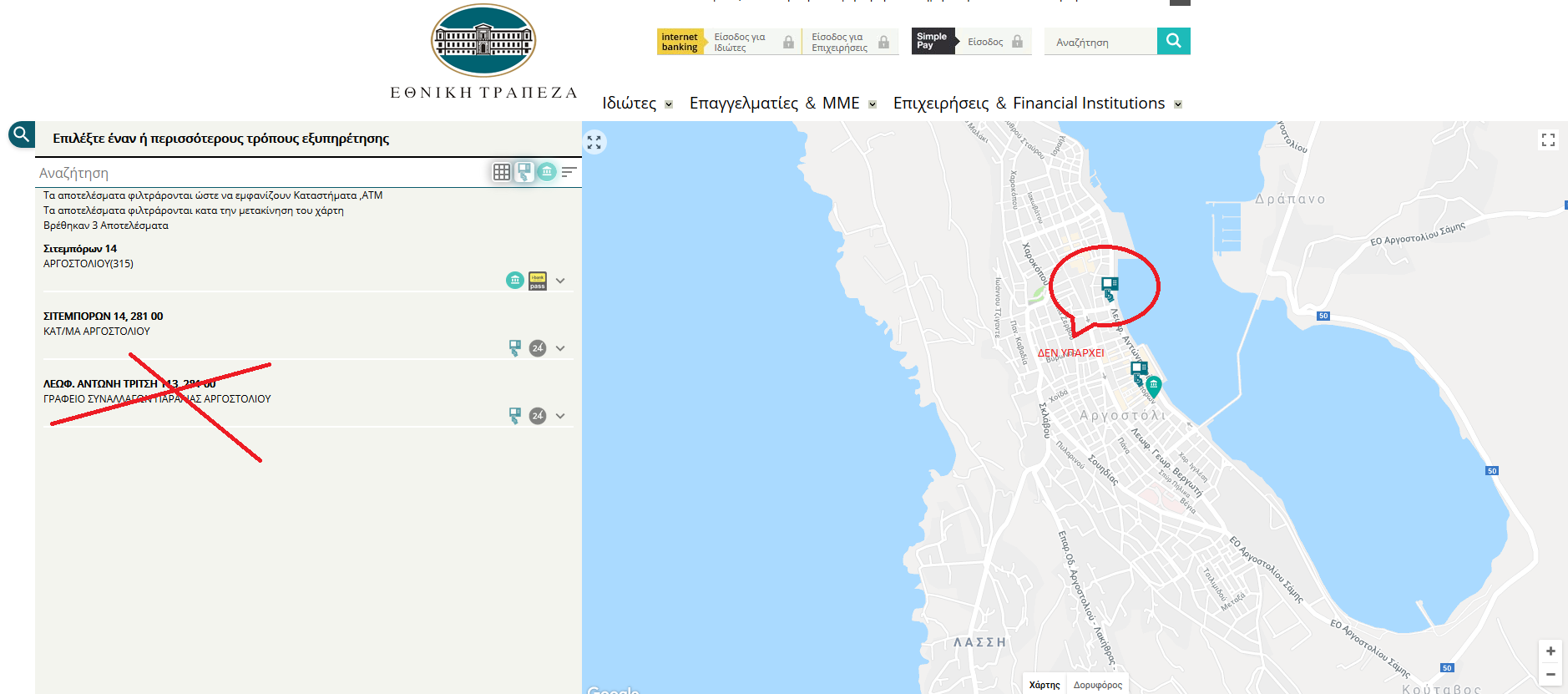1568x694 pixels.
Task: Click i-bank pass icon on Σιτεμπόρων 14
Action: [x=538, y=281]
